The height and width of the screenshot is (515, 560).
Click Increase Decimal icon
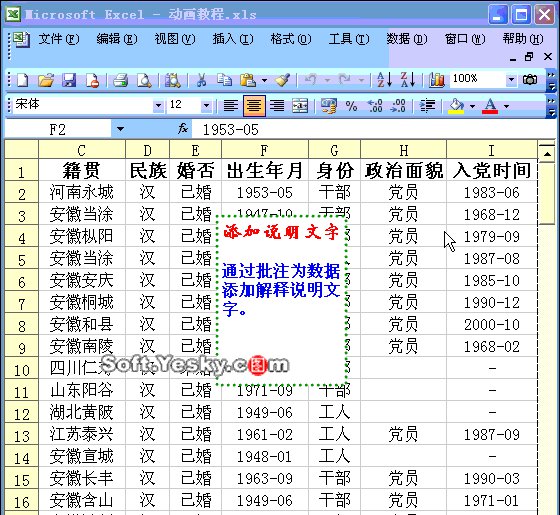375,106
